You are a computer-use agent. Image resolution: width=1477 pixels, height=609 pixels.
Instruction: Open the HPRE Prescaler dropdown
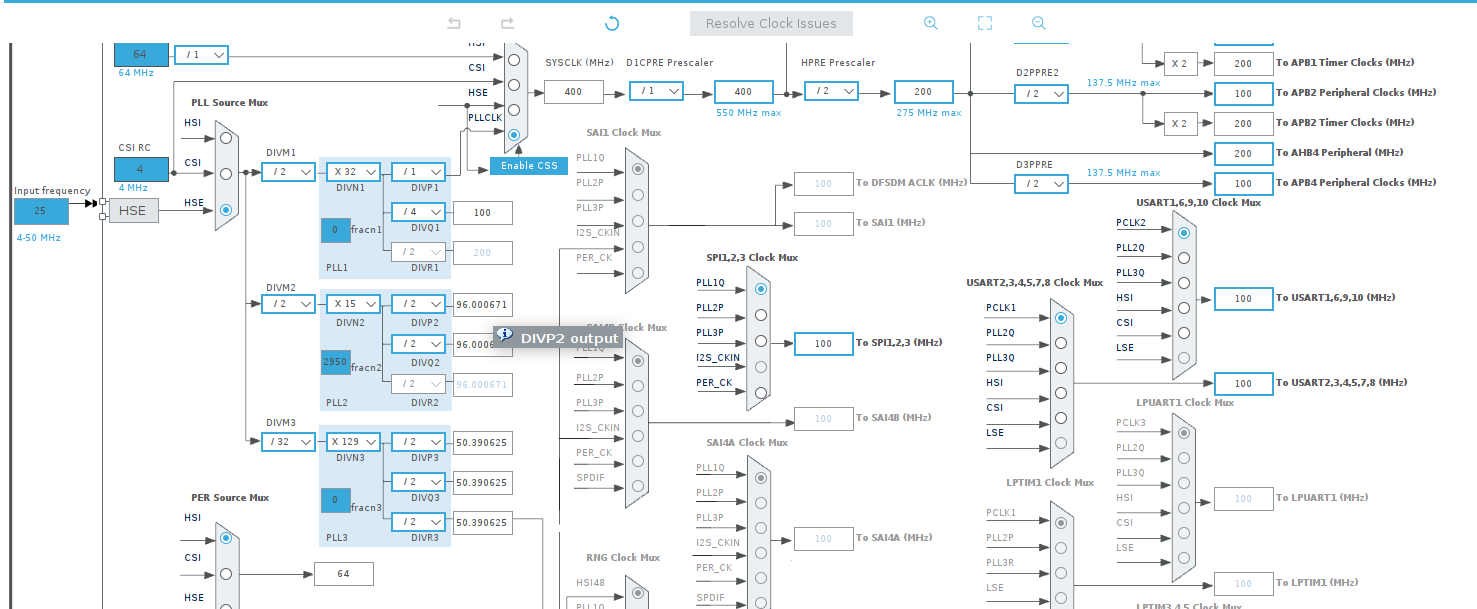pyautogui.click(x=830, y=91)
